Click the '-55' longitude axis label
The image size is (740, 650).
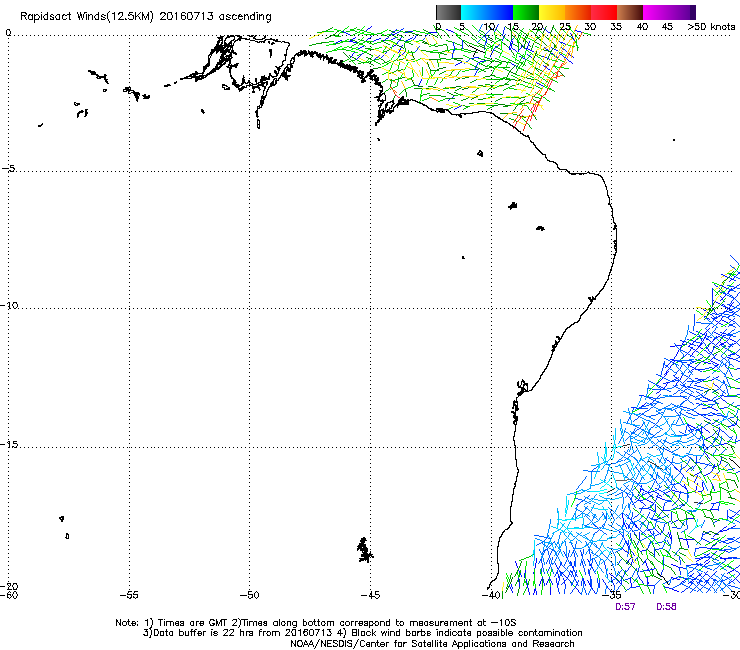coord(129,595)
